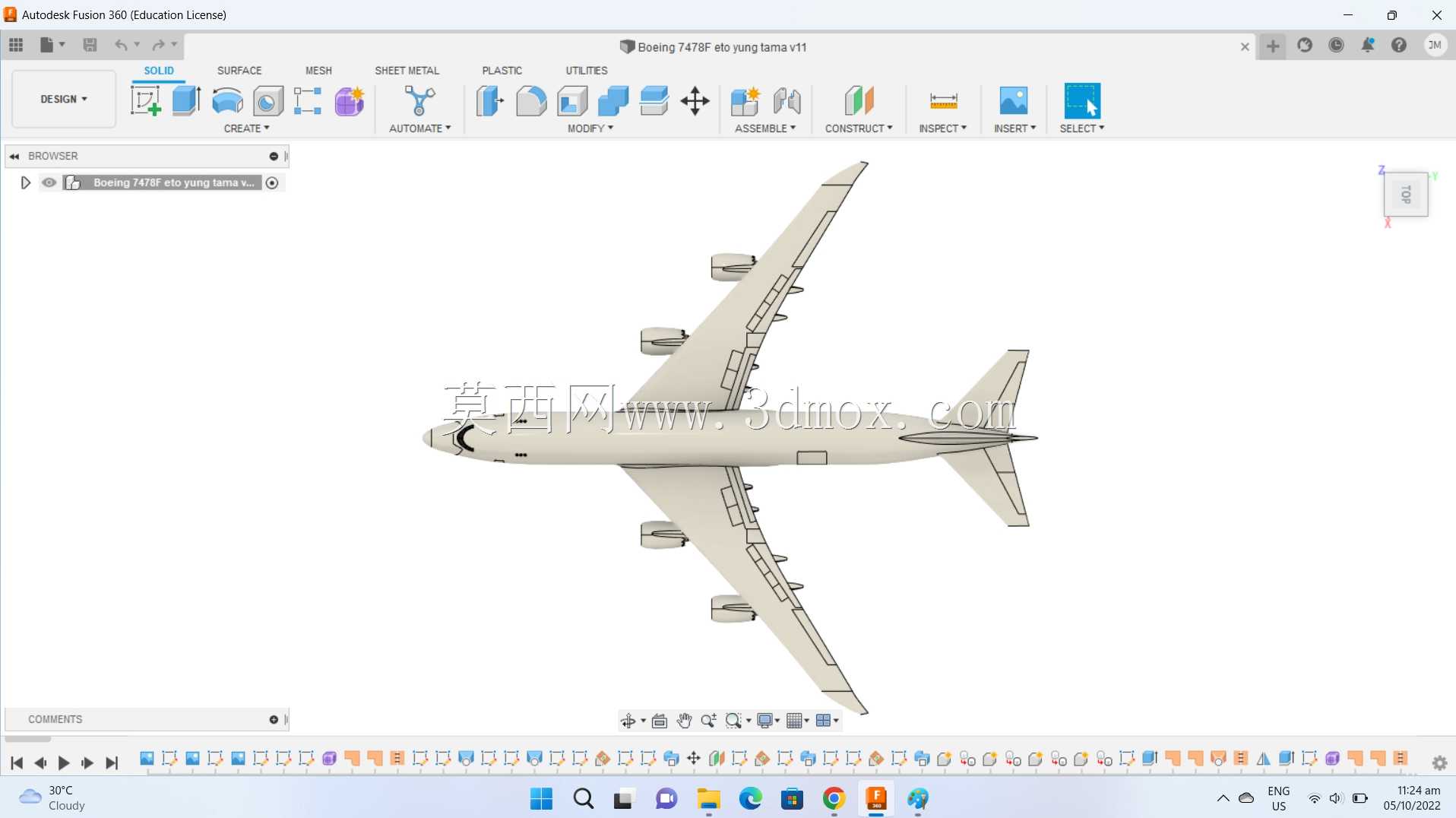Open the Create dropdown menu
This screenshot has width=1456, height=818.
pos(246,128)
